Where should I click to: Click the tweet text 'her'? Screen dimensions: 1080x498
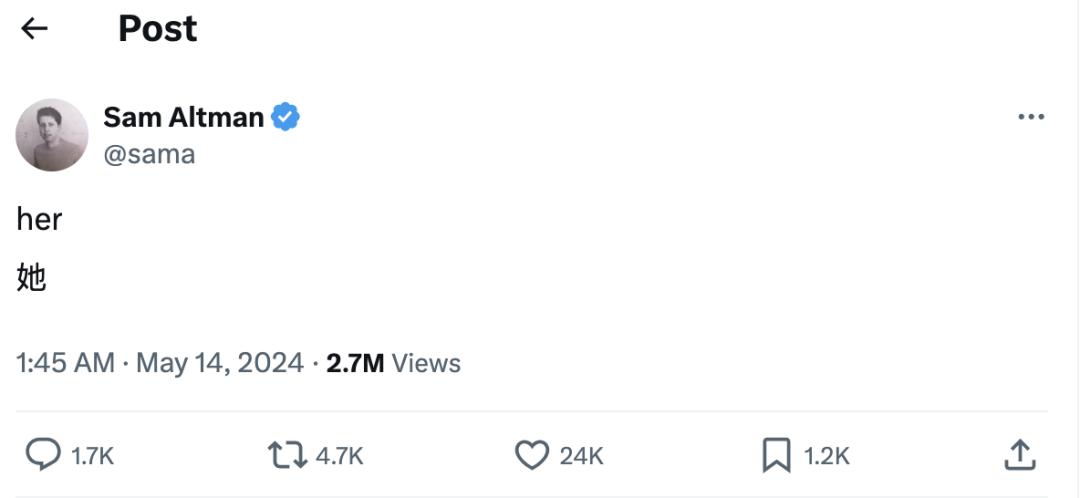coord(39,220)
